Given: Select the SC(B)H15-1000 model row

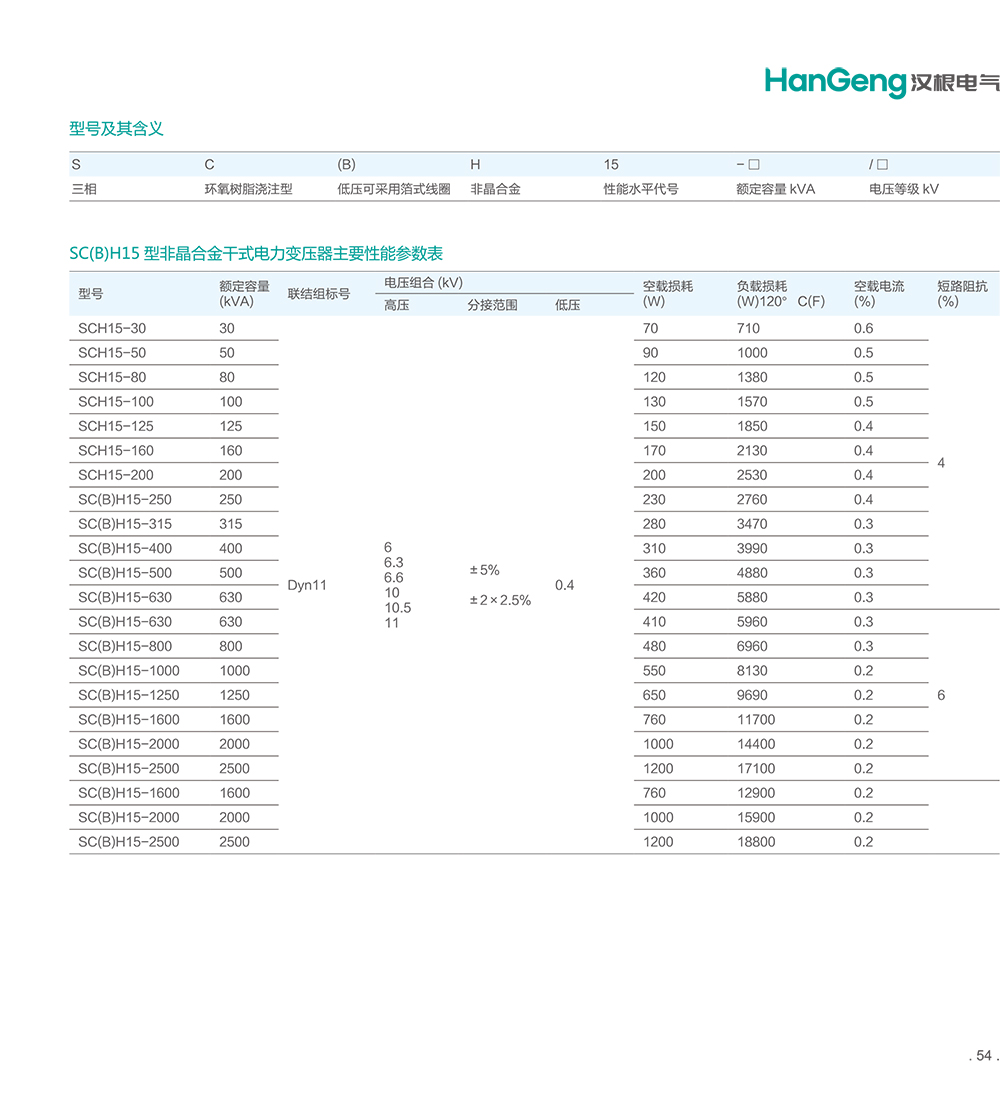Looking at the screenshot, I should 128,671.
